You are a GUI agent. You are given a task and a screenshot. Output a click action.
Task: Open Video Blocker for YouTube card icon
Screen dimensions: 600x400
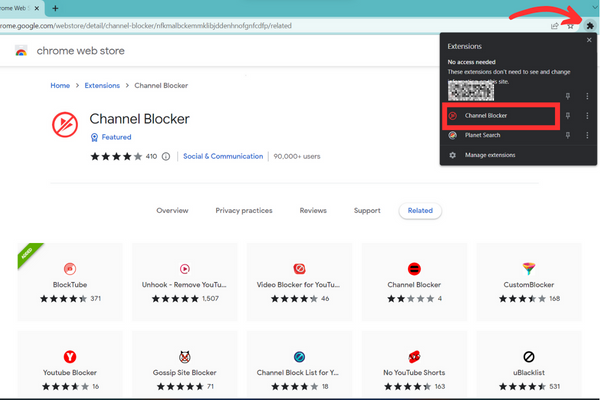point(299,269)
